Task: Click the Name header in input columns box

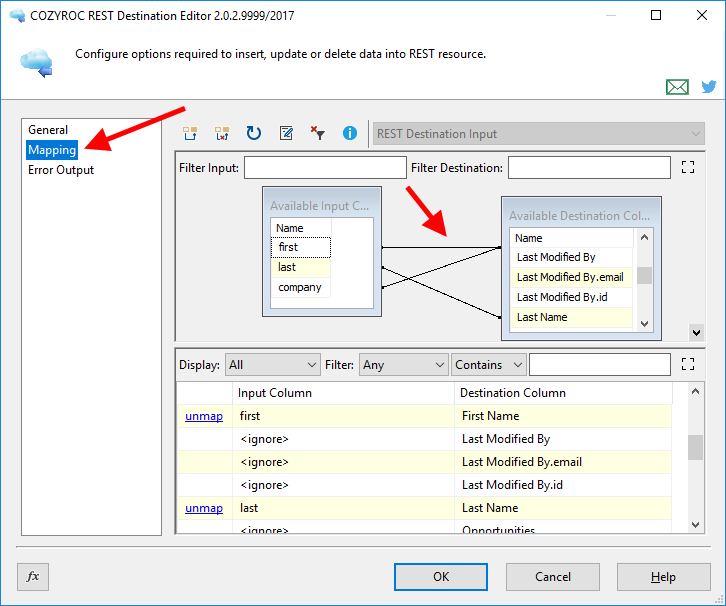Action: point(300,228)
